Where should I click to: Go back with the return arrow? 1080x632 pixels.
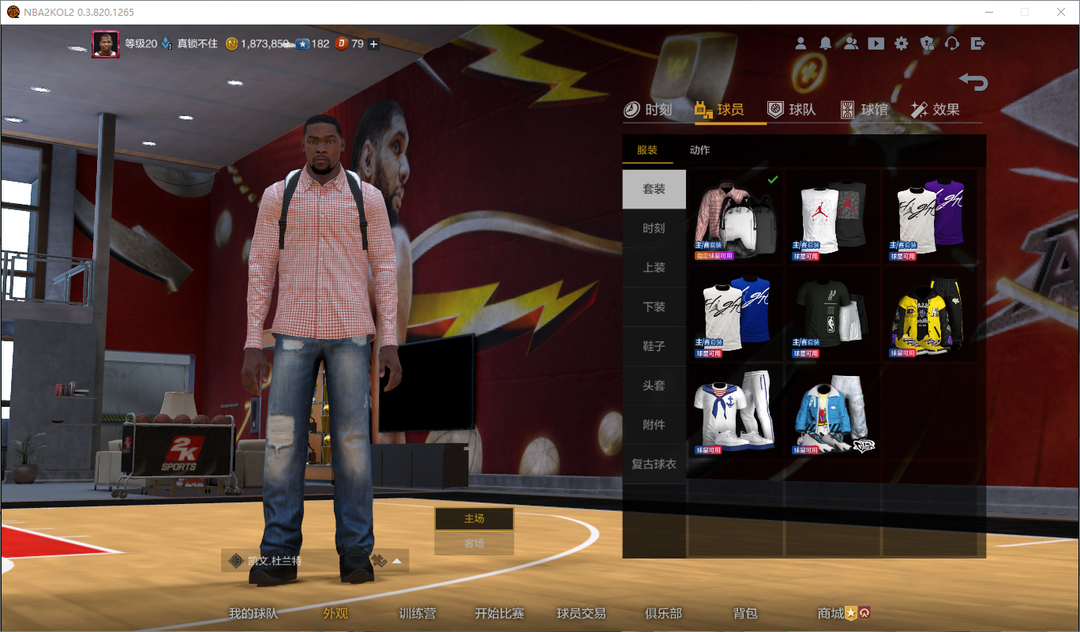[x=973, y=82]
